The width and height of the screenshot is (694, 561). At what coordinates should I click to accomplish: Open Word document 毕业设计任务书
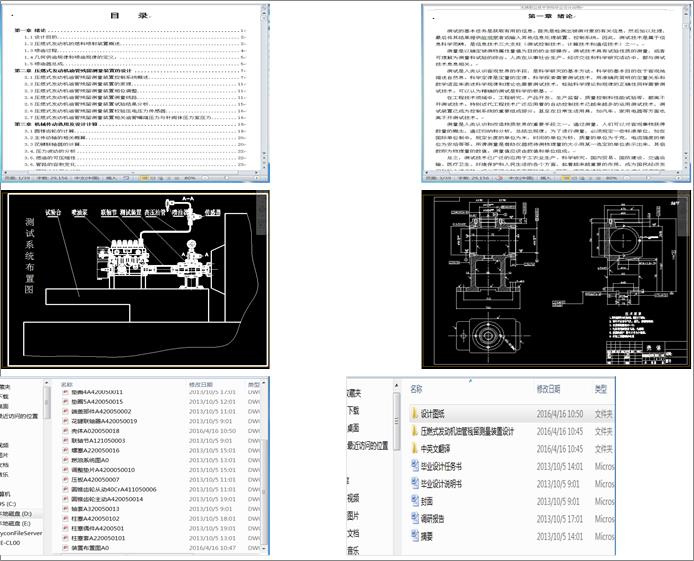pos(441,466)
